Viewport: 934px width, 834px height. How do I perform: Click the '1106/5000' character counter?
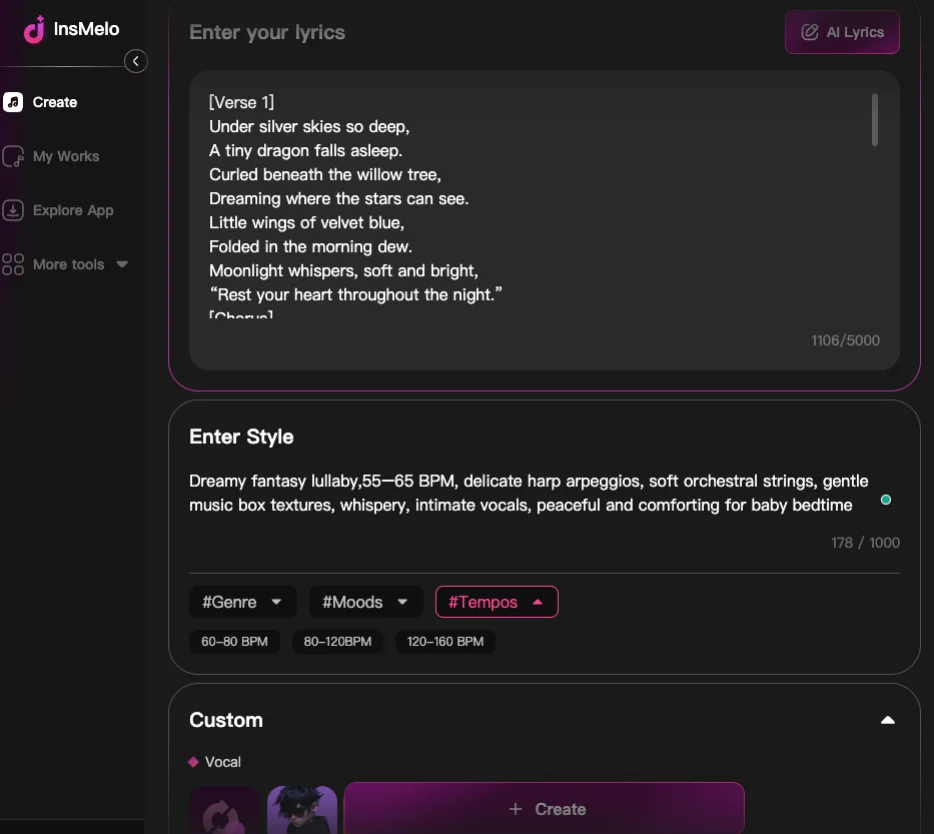tap(845, 340)
